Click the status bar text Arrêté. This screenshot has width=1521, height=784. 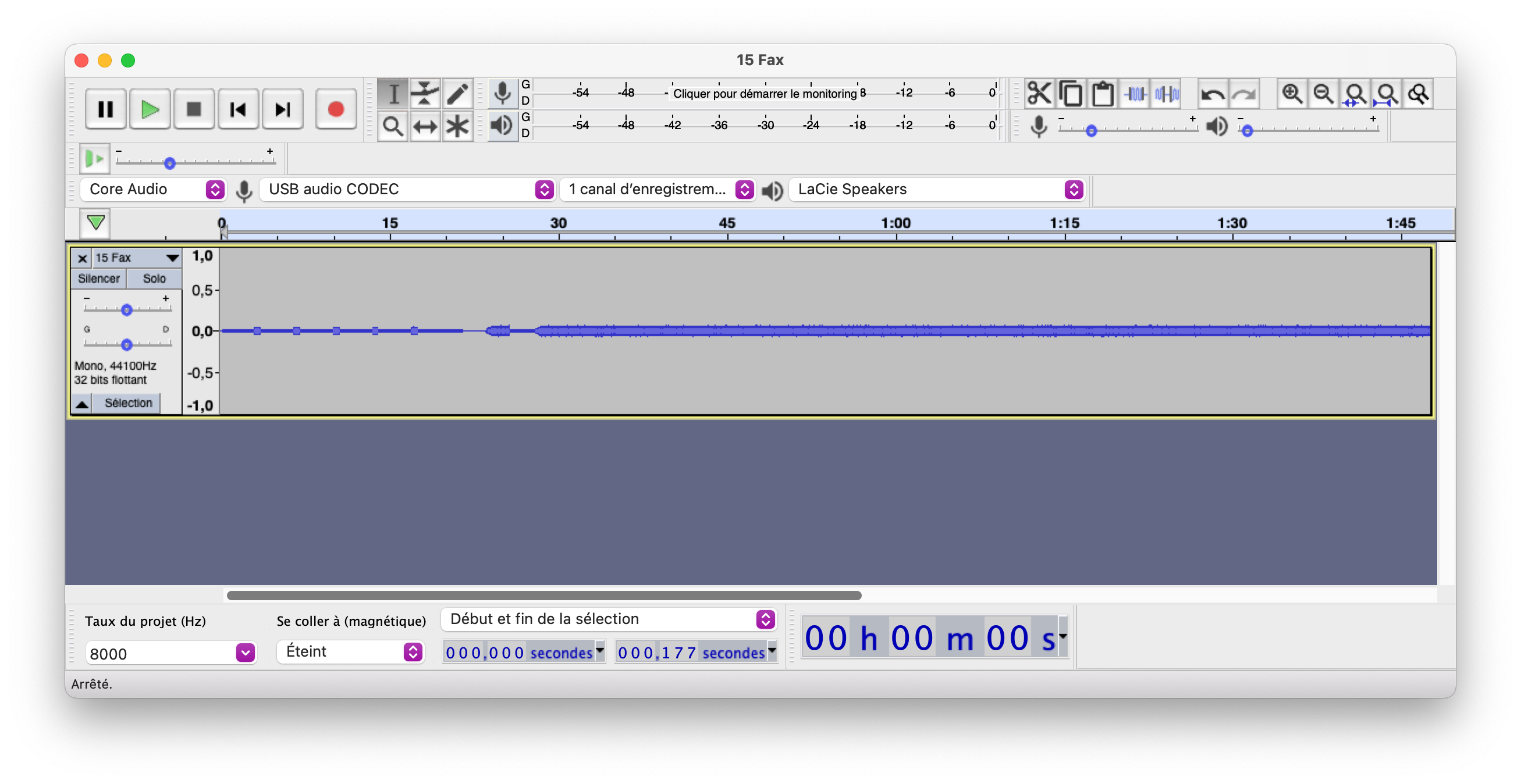click(x=91, y=684)
